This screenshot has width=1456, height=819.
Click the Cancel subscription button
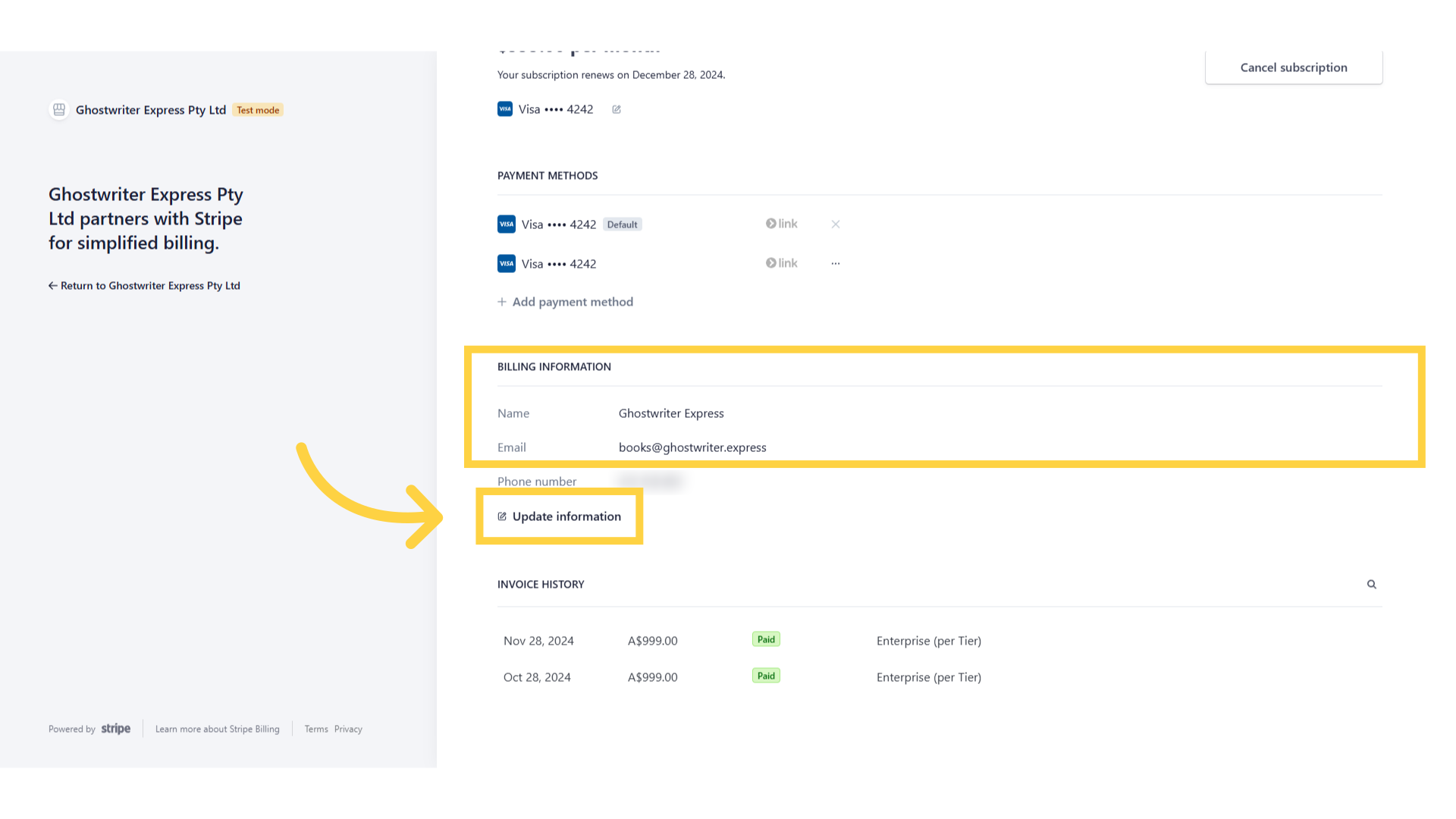(x=1294, y=67)
